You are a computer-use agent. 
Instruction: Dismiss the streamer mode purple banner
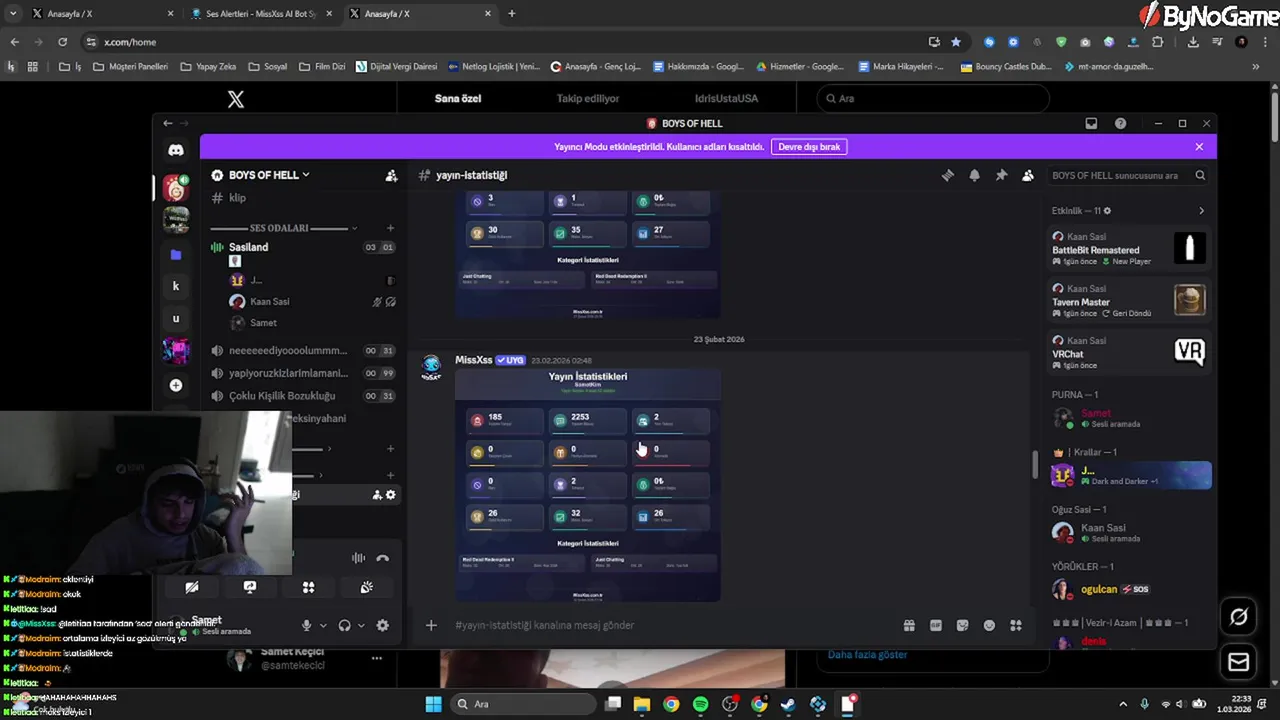click(x=1199, y=146)
